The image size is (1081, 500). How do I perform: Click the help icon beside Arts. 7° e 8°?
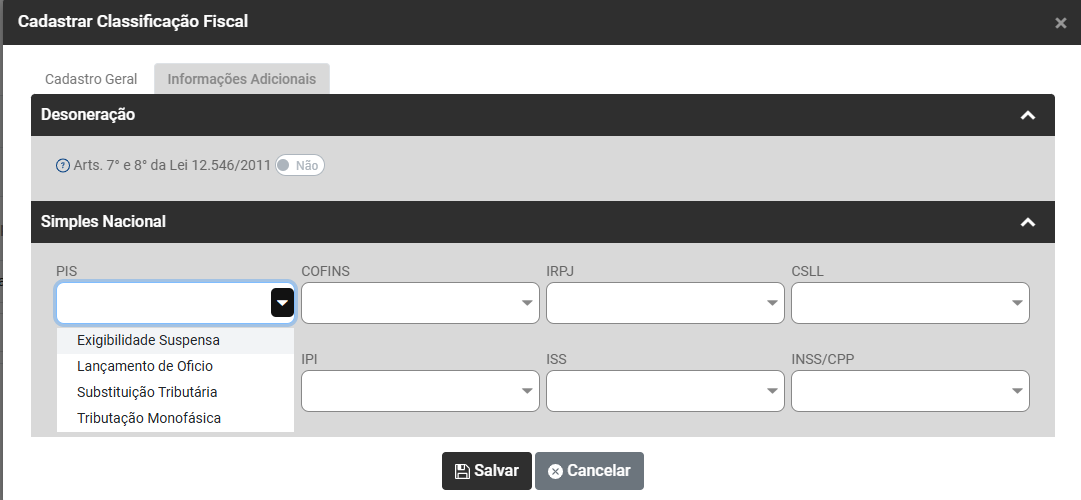point(63,166)
